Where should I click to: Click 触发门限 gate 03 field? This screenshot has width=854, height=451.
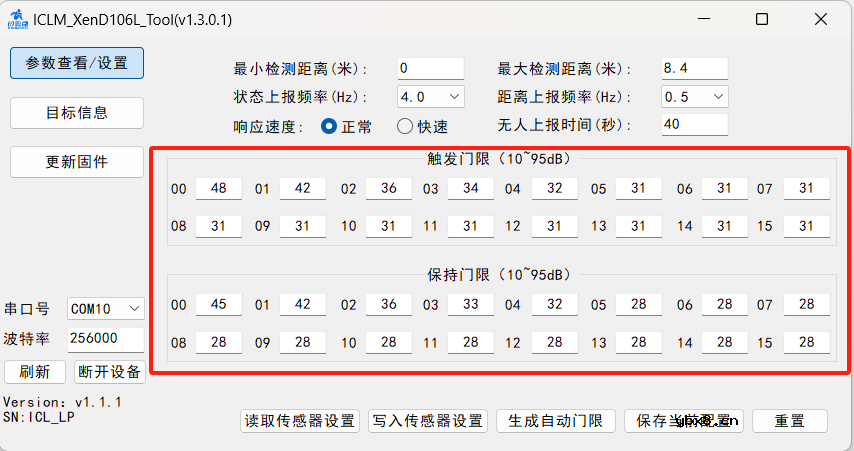click(x=471, y=188)
